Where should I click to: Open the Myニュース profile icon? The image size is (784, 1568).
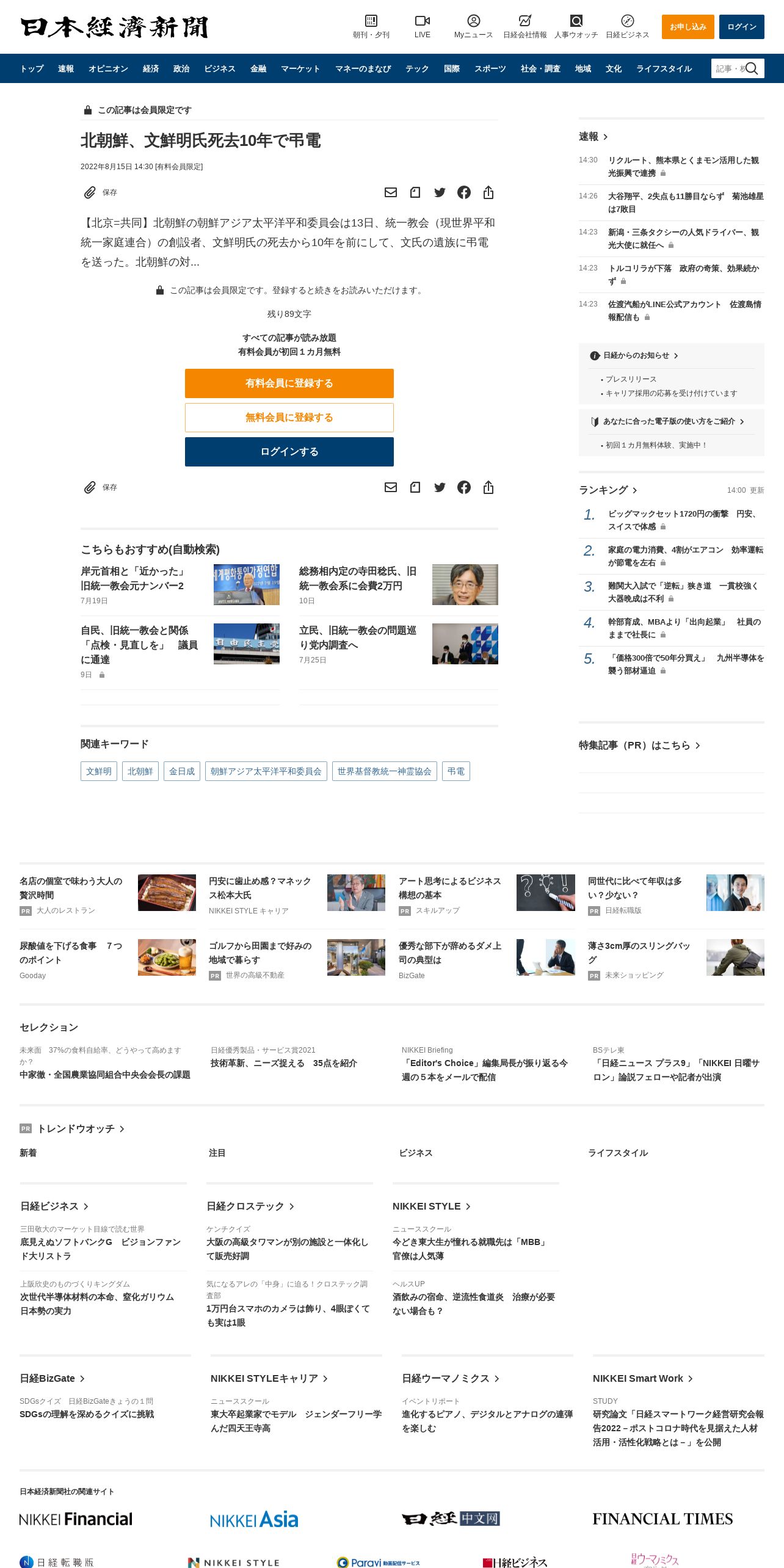473,21
